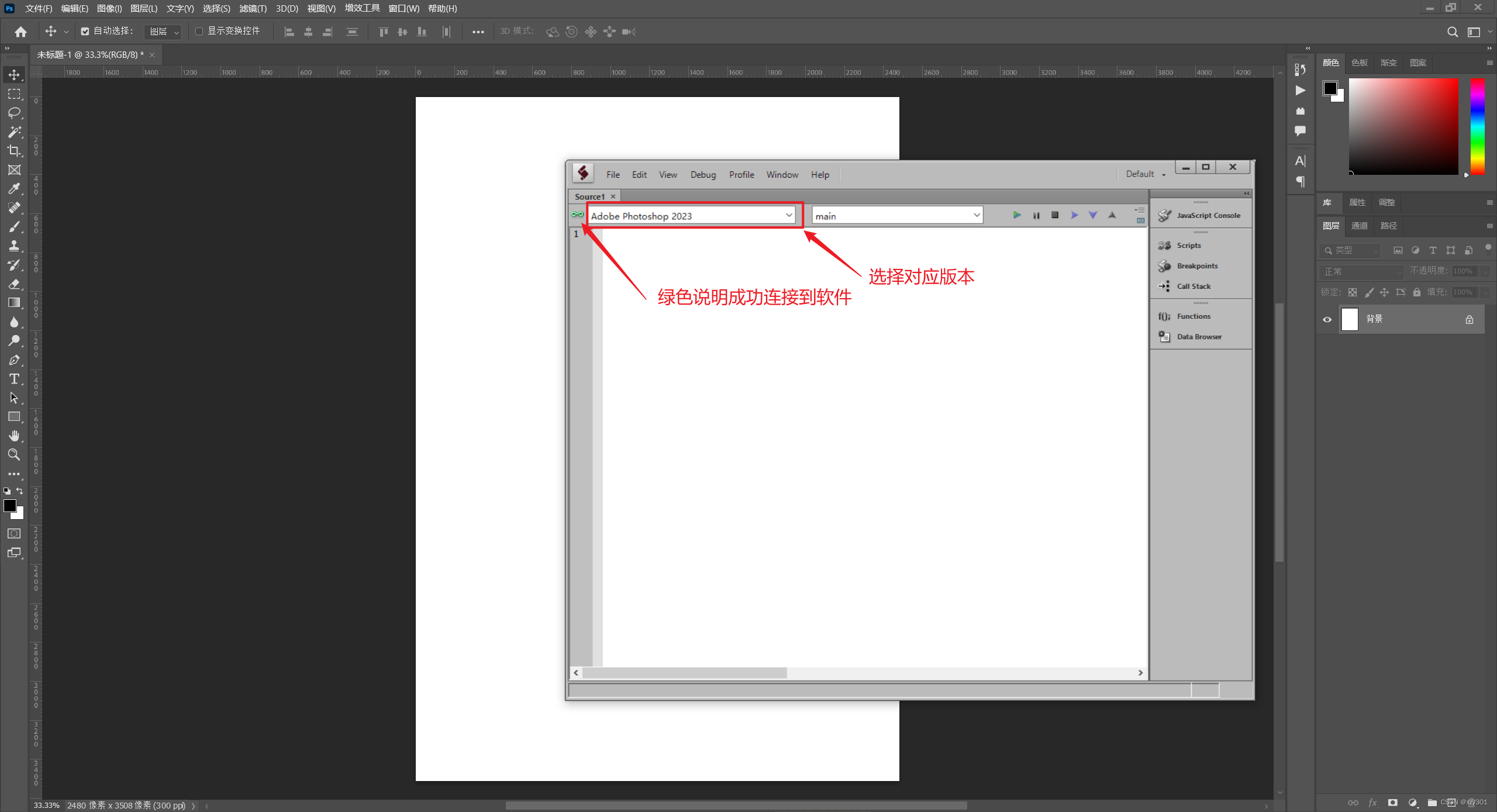Select Adobe Photoshop 2023 from dropdown

(x=690, y=215)
